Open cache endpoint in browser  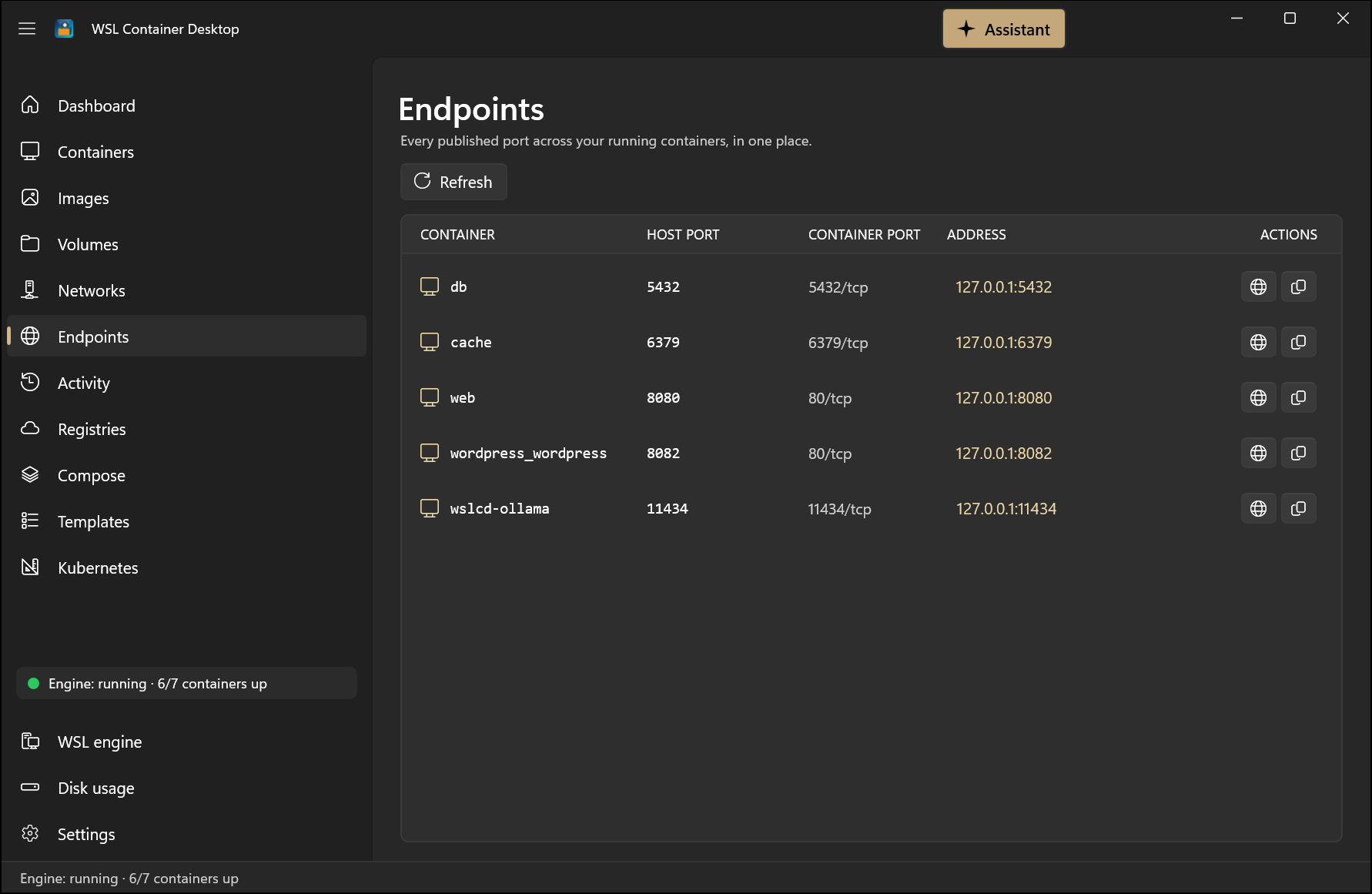(x=1258, y=342)
